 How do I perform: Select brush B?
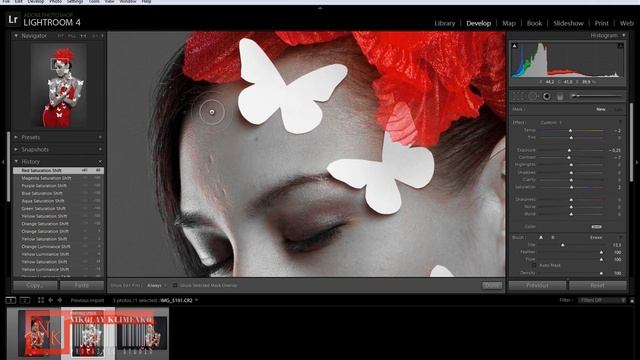point(553,237)
